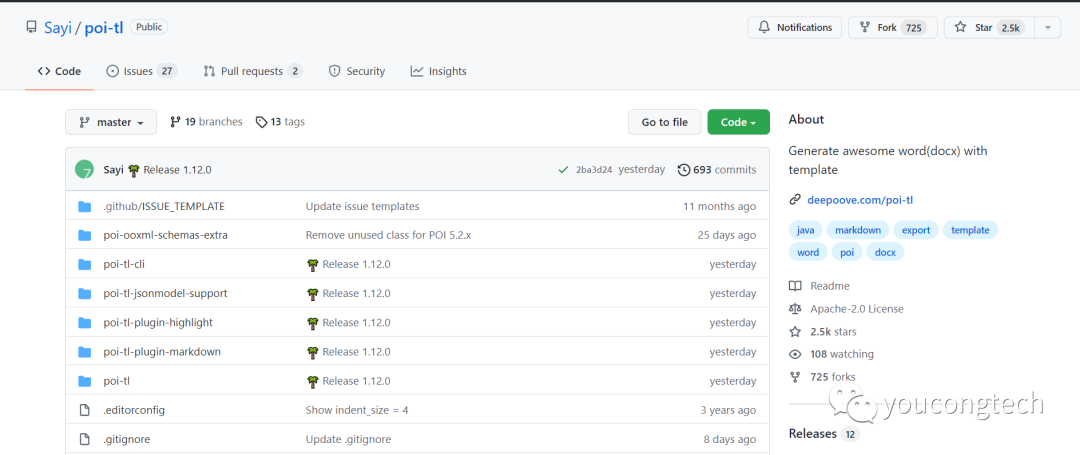Open 'Remove unused class for POI 5.2.x' commit

pyautogui.click(x=388, y=235)
